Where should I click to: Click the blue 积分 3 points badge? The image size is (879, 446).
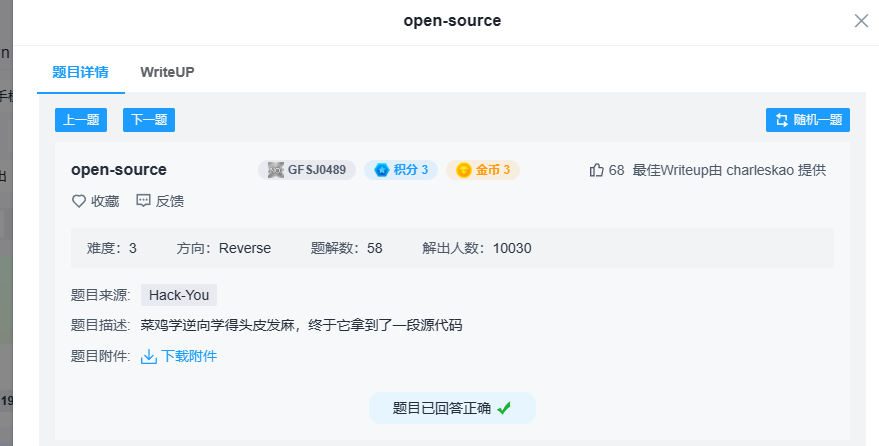[400, 170]
